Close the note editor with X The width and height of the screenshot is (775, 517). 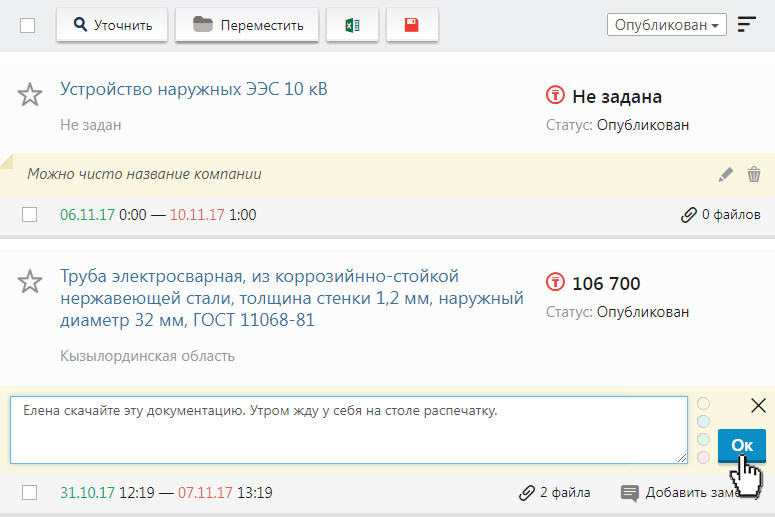tap(758, 405)
